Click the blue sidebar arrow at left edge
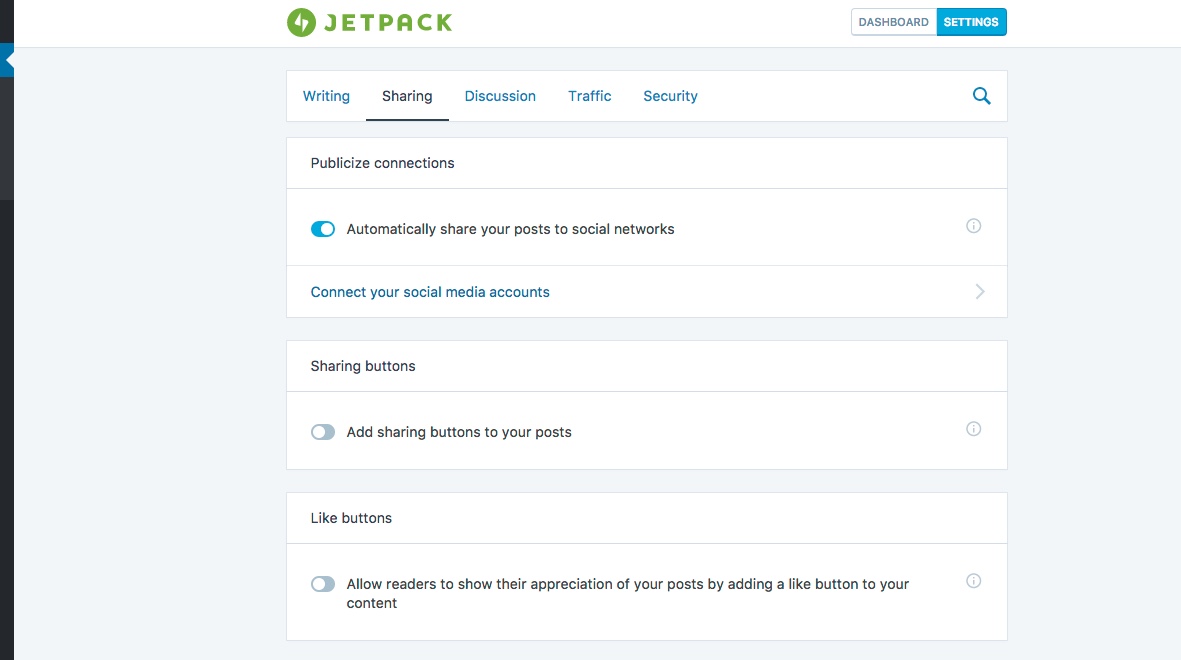Image resolution: width=1181 pixels, height=660 pixels. coord(8,60)
